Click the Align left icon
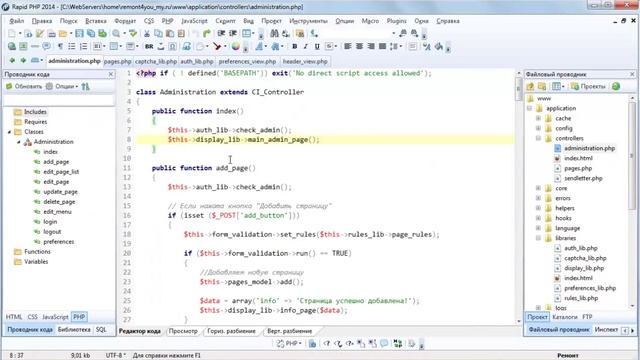The image size is (640, 360). click(x=348, y=47)
